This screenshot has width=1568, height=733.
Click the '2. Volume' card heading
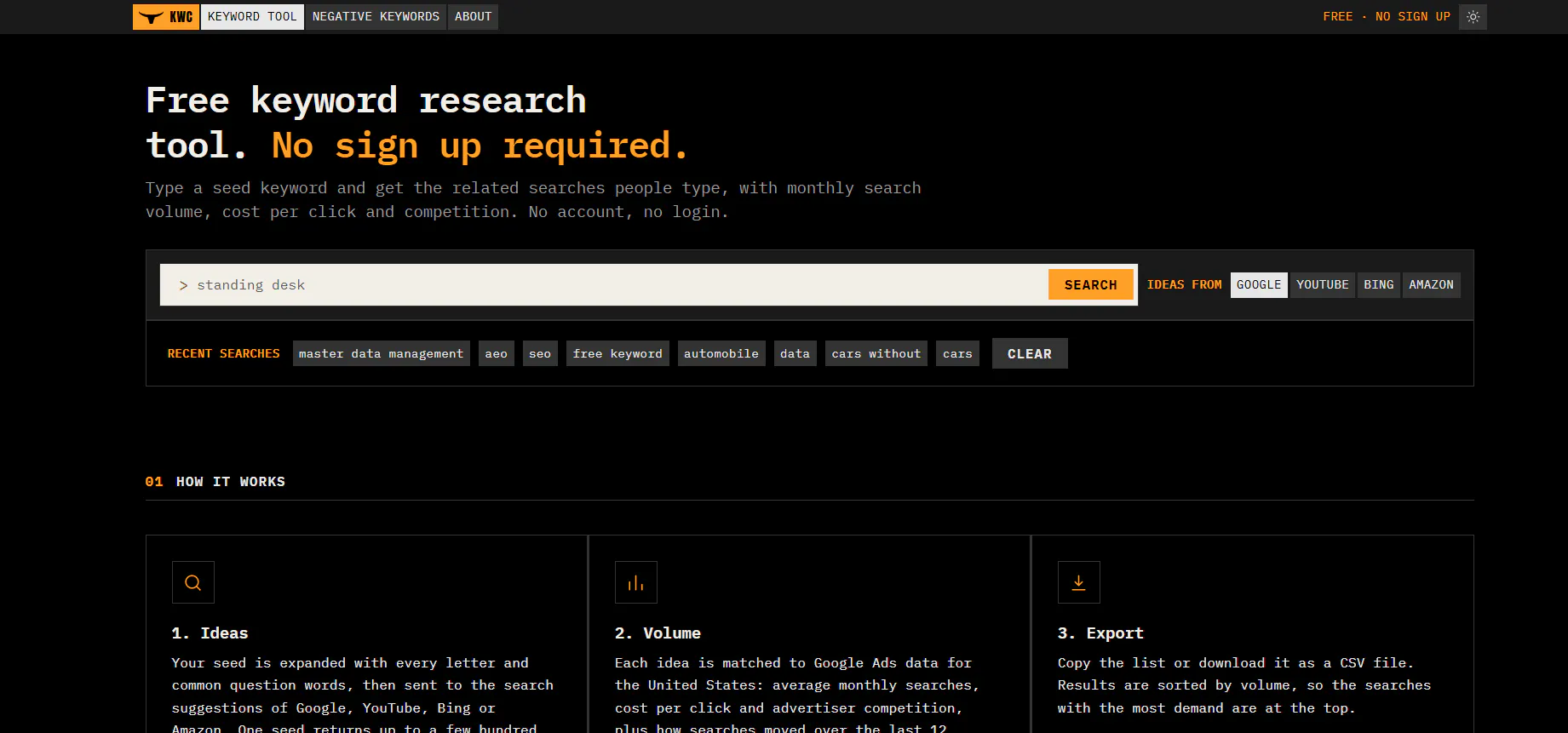pyautogui.click(x=658, y=633)
